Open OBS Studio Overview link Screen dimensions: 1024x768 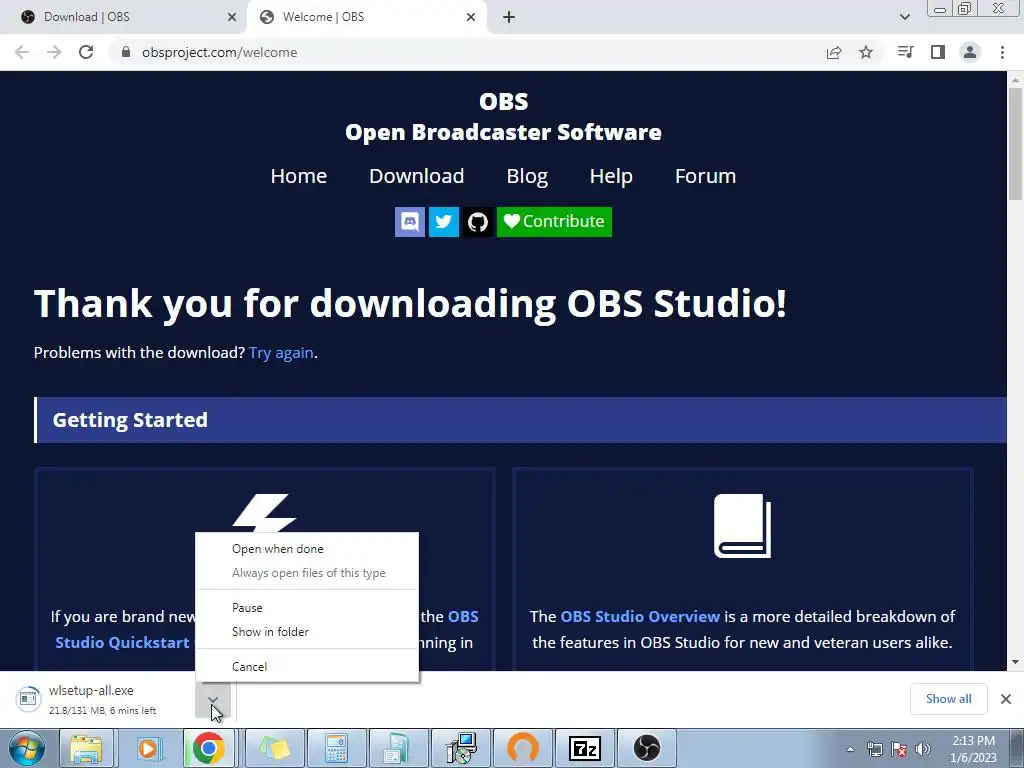pos(640,616)
